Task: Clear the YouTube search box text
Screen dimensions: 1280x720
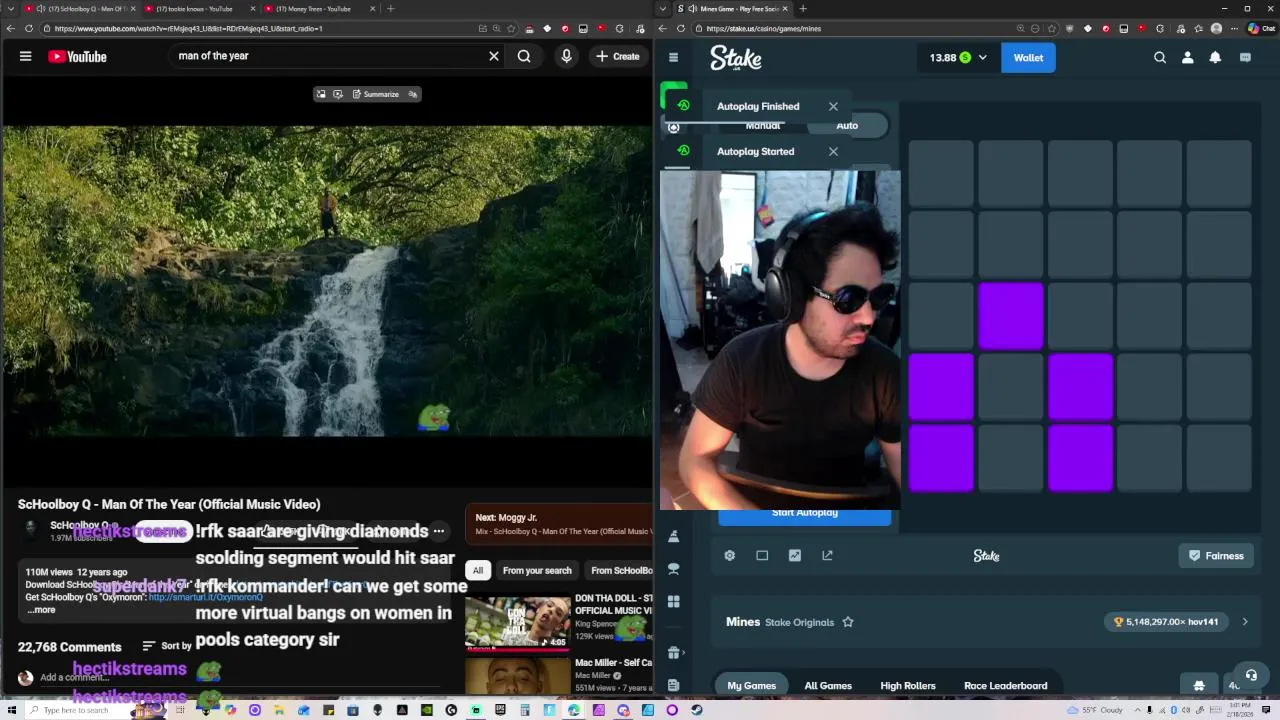Action: pos(493,56)
